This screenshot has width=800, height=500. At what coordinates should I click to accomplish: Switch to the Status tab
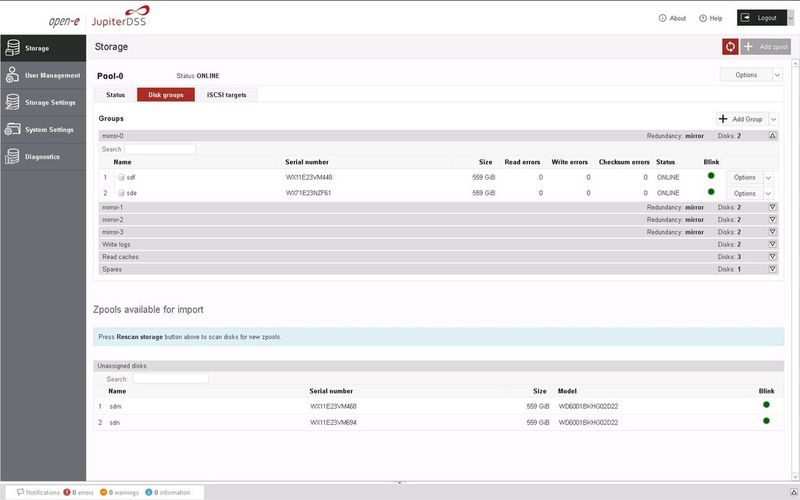pyautogui.click(x=115, y=95)
